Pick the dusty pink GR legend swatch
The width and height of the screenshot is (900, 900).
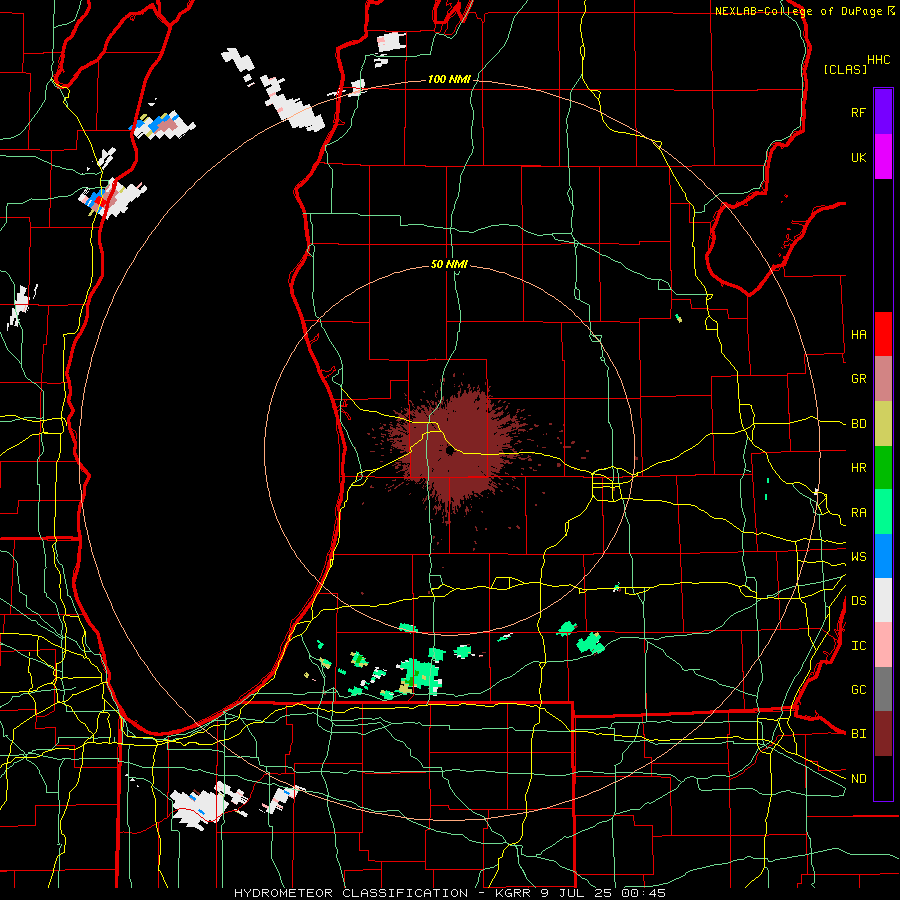(883, 378)
